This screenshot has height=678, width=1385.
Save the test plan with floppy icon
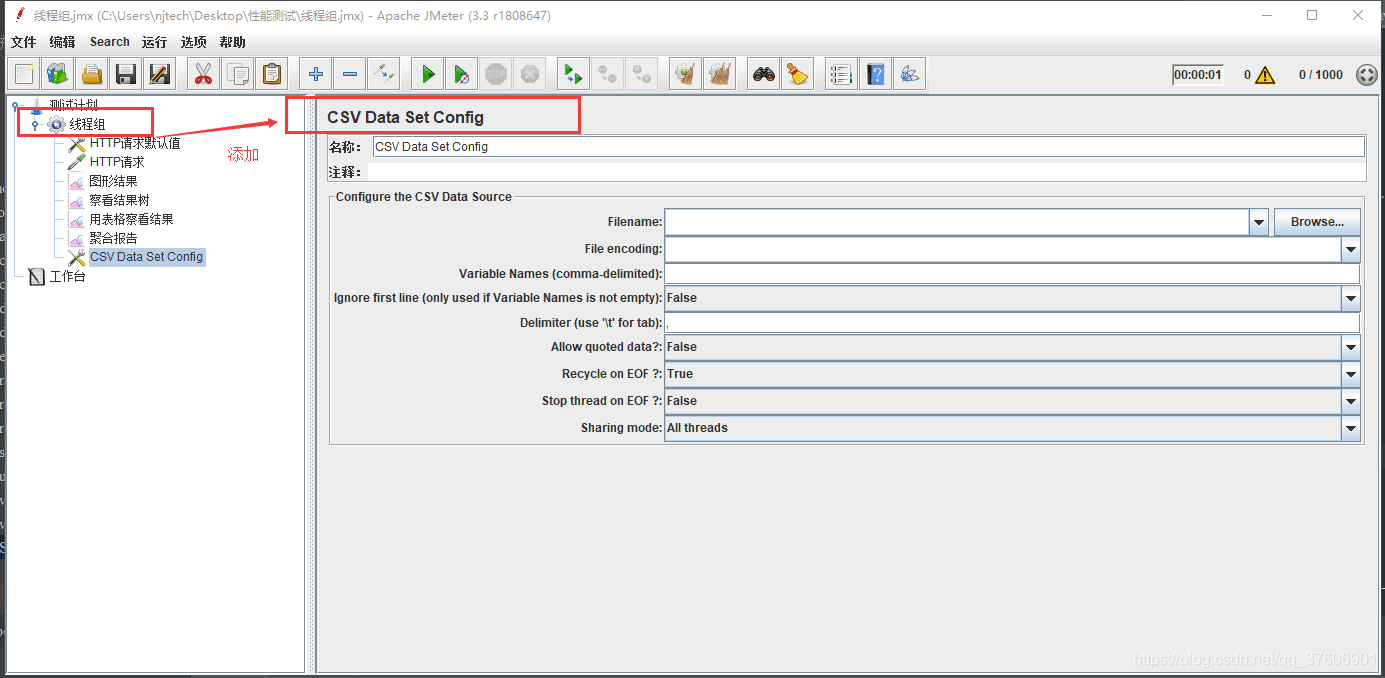pyautogui.click(x=126, y=74)
